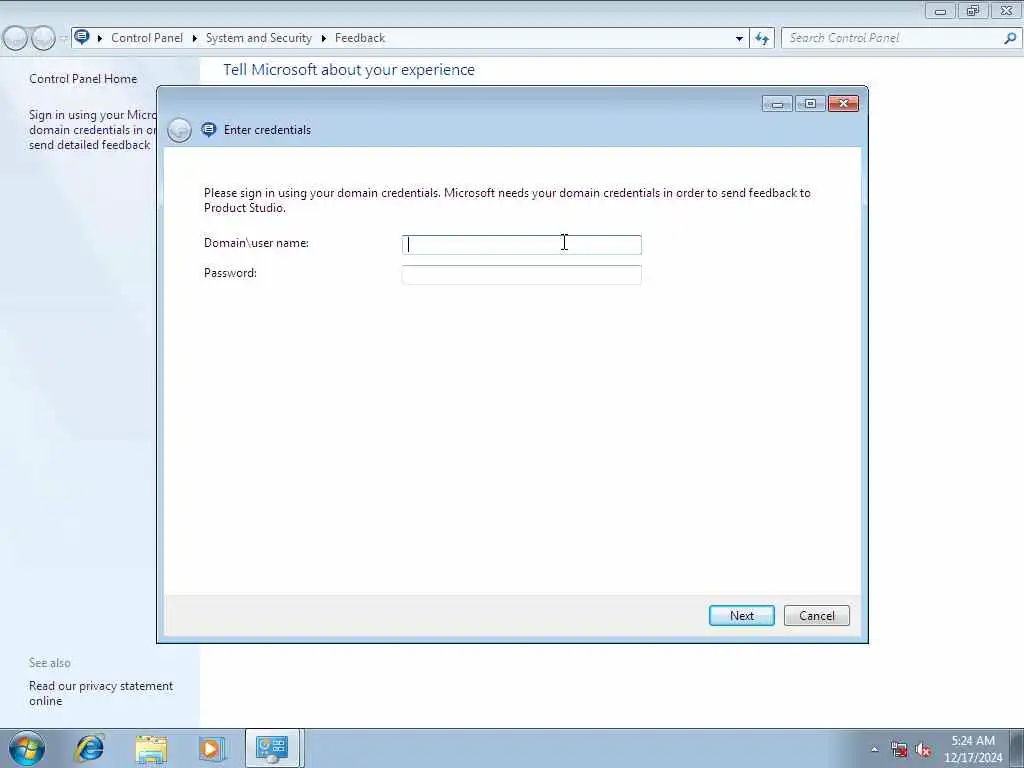Close the Control Panel window
The width and height of the screenshot is (1024, 768).
(1006, 10)
